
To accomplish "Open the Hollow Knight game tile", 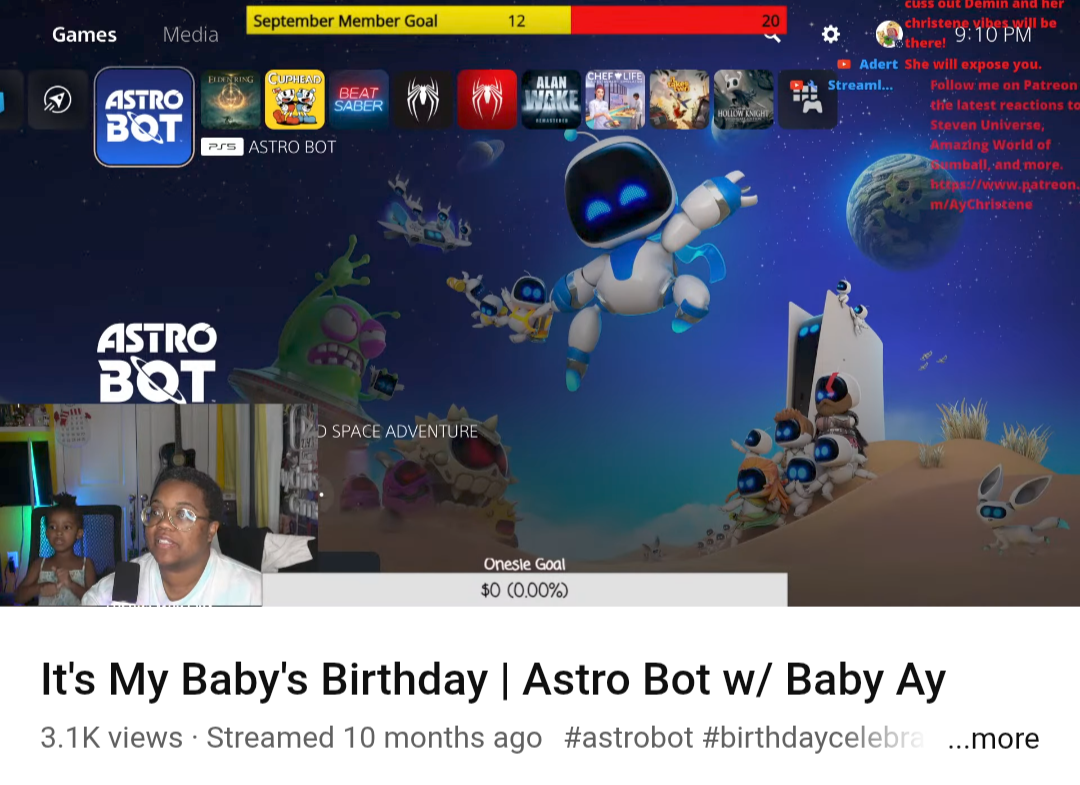I will pyautogui.click(x=743, y=100).
